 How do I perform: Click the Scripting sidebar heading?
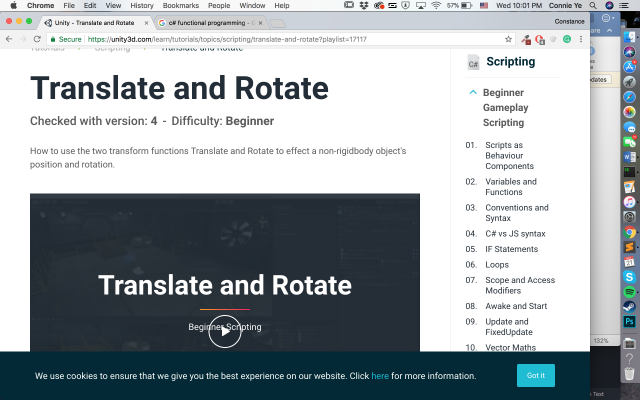pos(510,62)
